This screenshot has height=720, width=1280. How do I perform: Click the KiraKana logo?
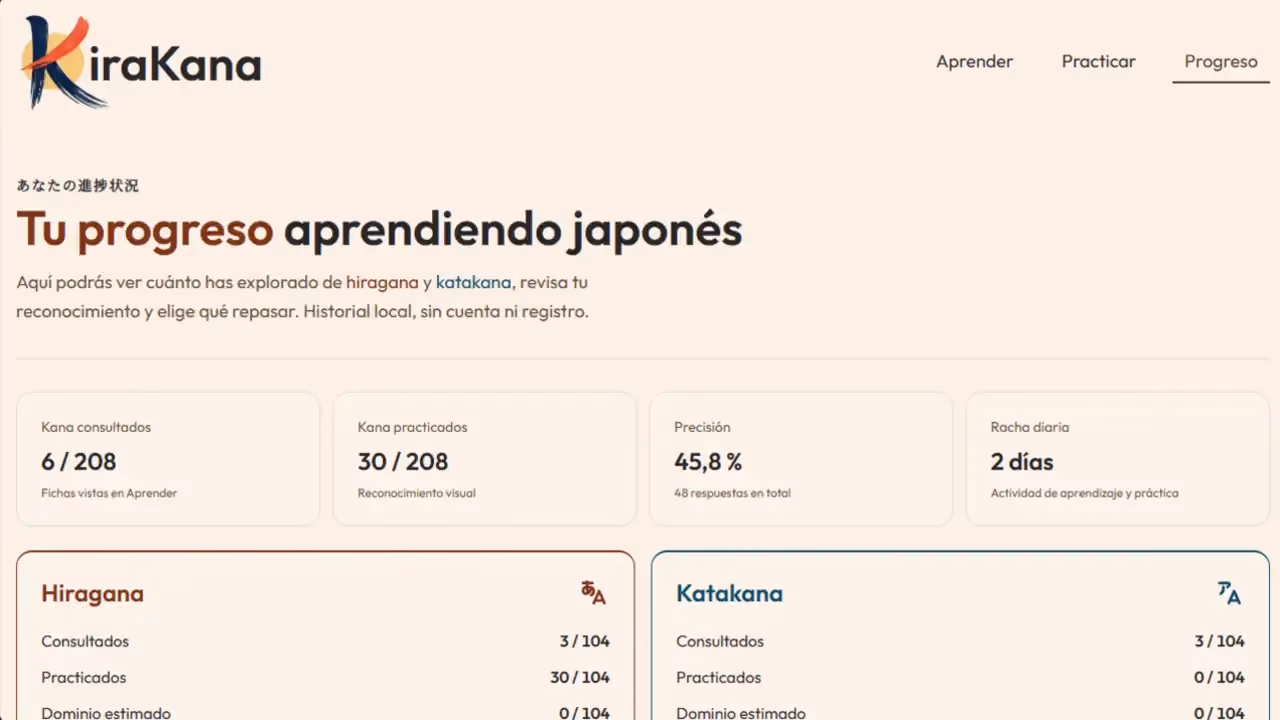click(141, 62)
